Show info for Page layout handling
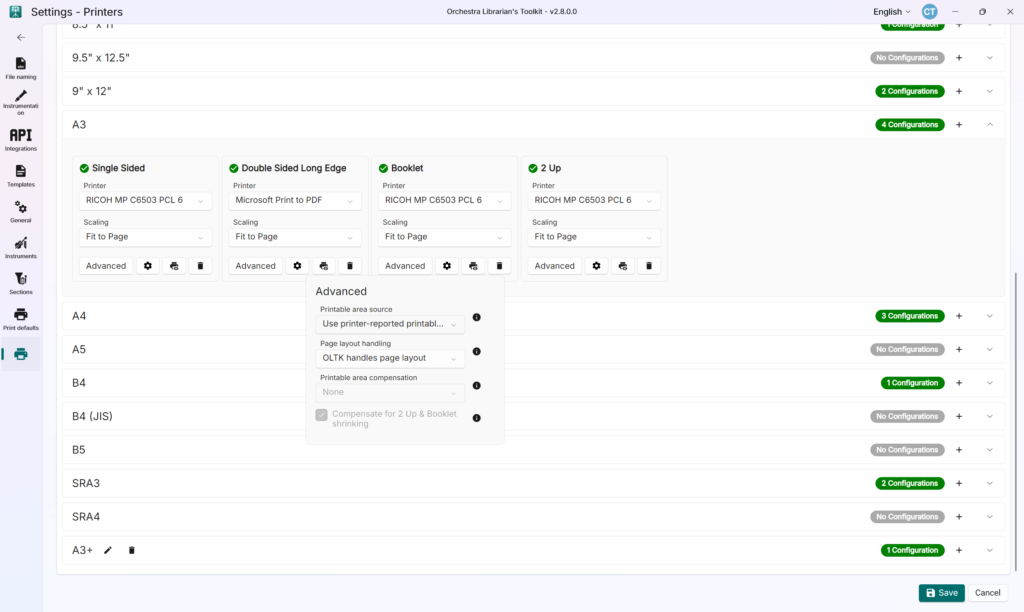 (477, 351)
